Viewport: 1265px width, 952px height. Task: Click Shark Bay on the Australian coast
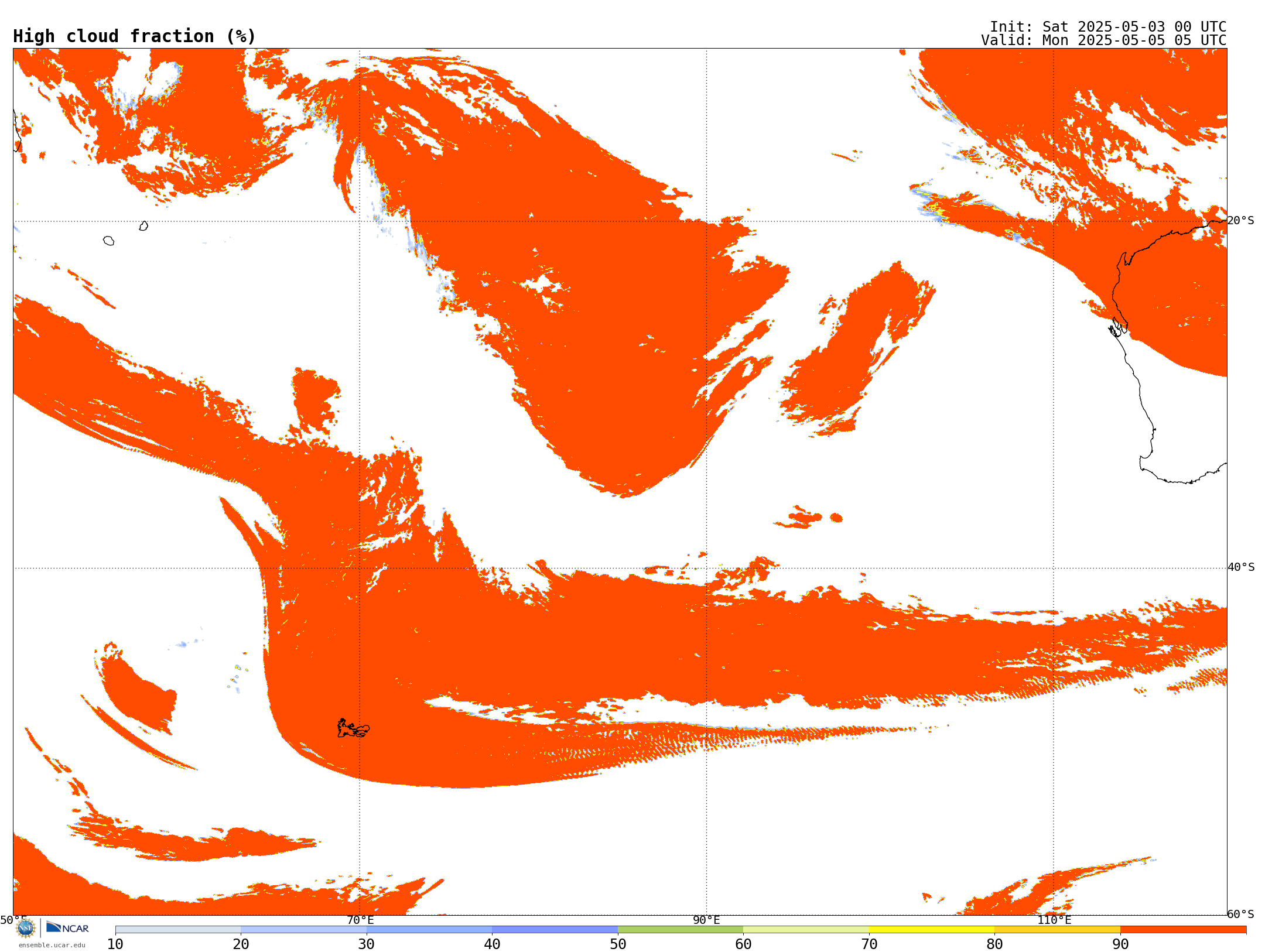tap(1119, 327)
